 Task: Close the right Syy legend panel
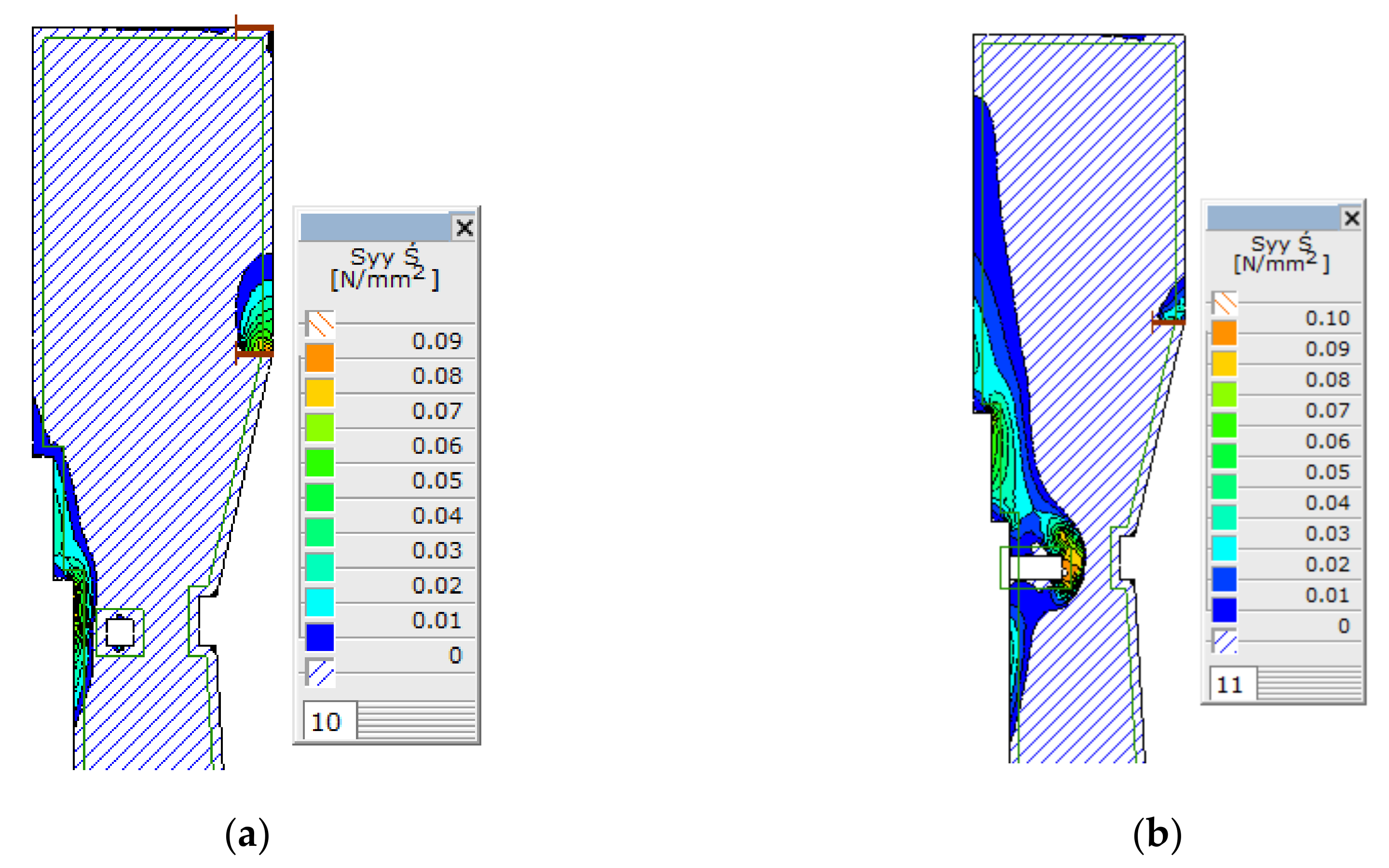tap(1352, 218)
